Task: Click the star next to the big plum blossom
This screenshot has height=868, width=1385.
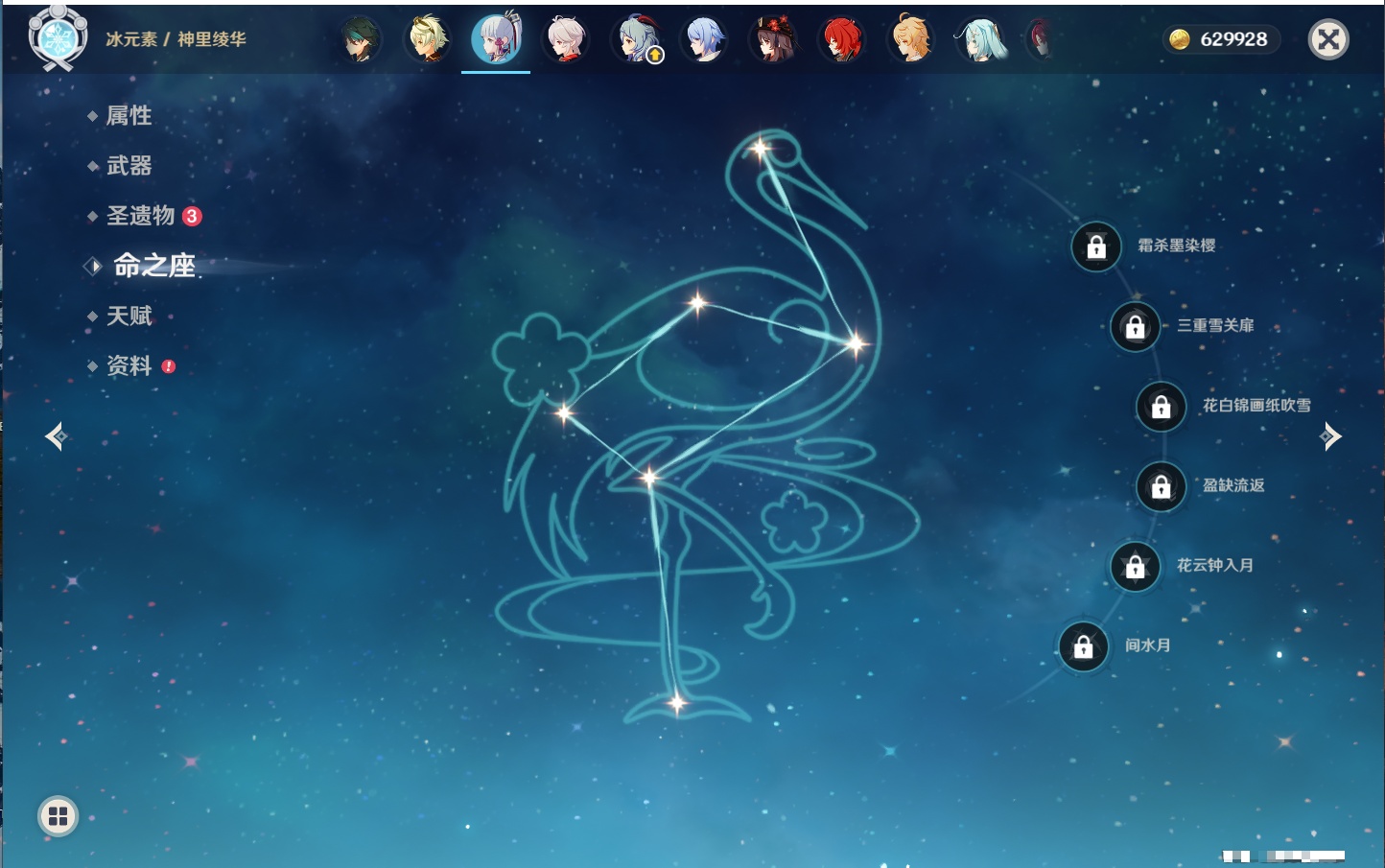Action: coord(564,413)
